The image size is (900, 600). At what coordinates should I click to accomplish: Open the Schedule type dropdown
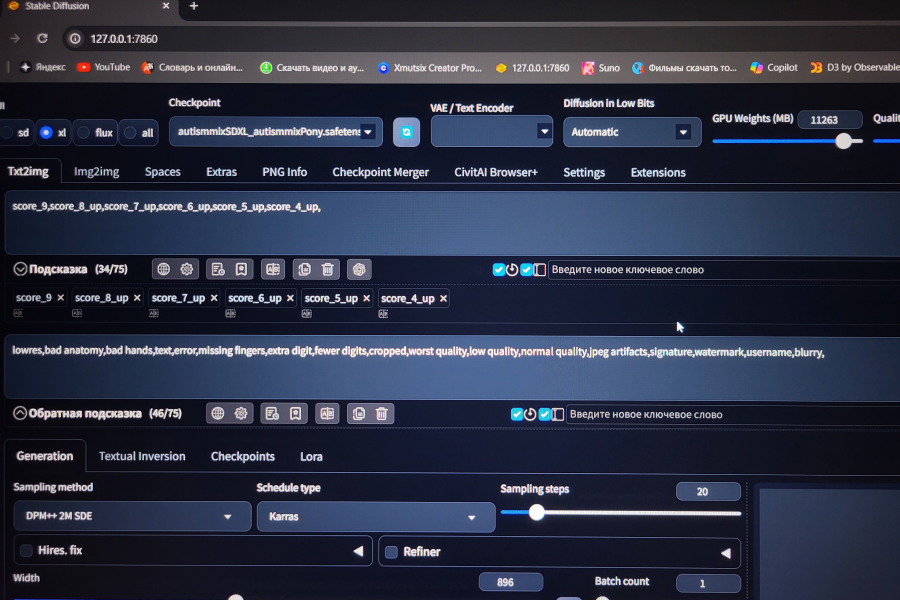point(376,517)
